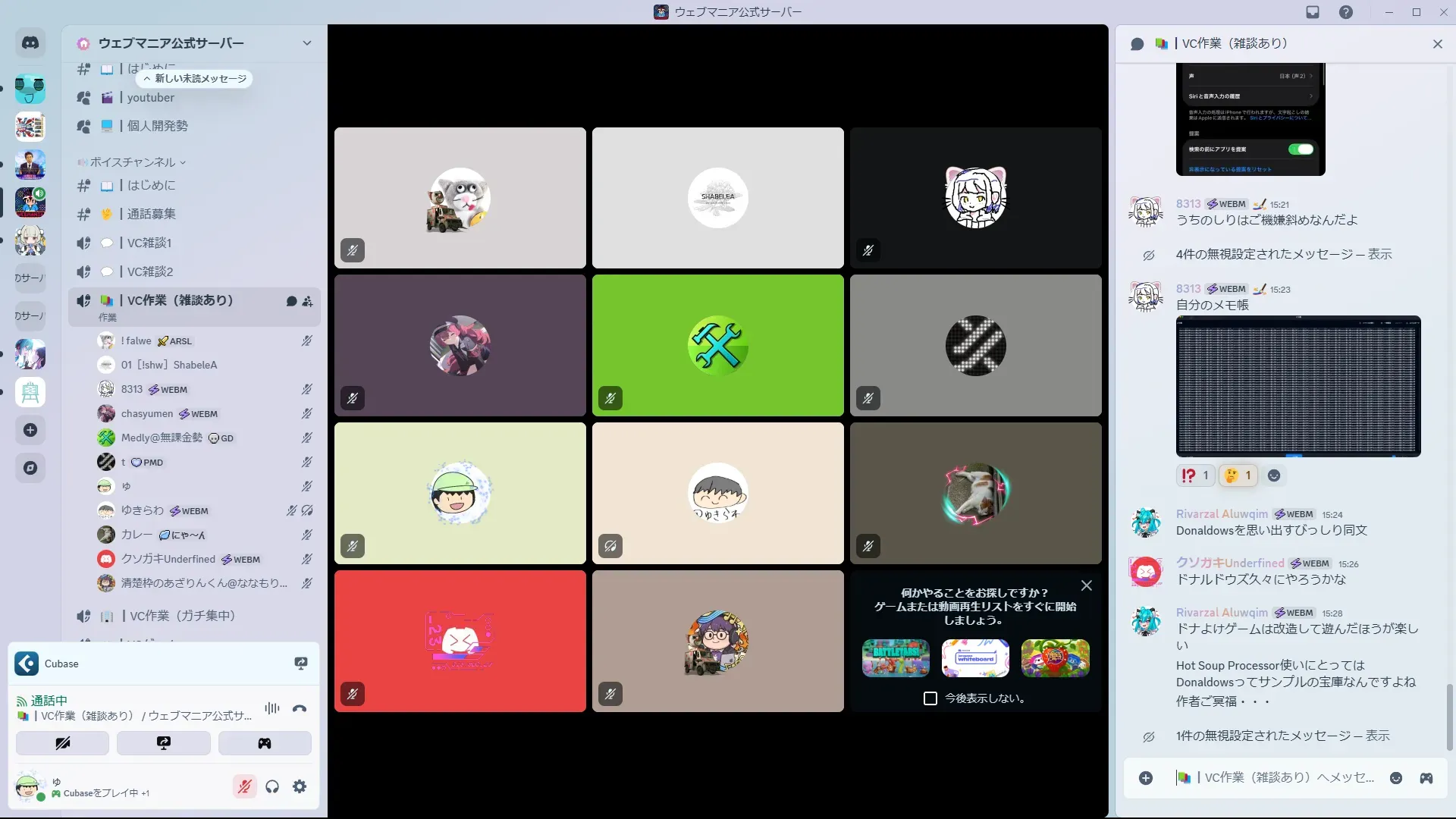Toggle headphone deafen icon
This screenshot has height=819, width=1456.
tap(272, 786)
